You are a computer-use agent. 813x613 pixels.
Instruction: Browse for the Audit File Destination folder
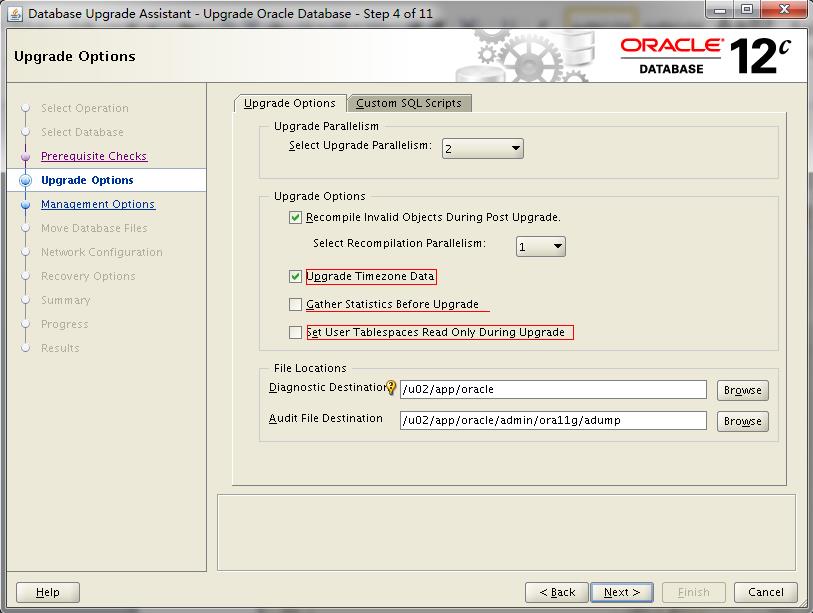pyautogui.click(x=742, y=421)
